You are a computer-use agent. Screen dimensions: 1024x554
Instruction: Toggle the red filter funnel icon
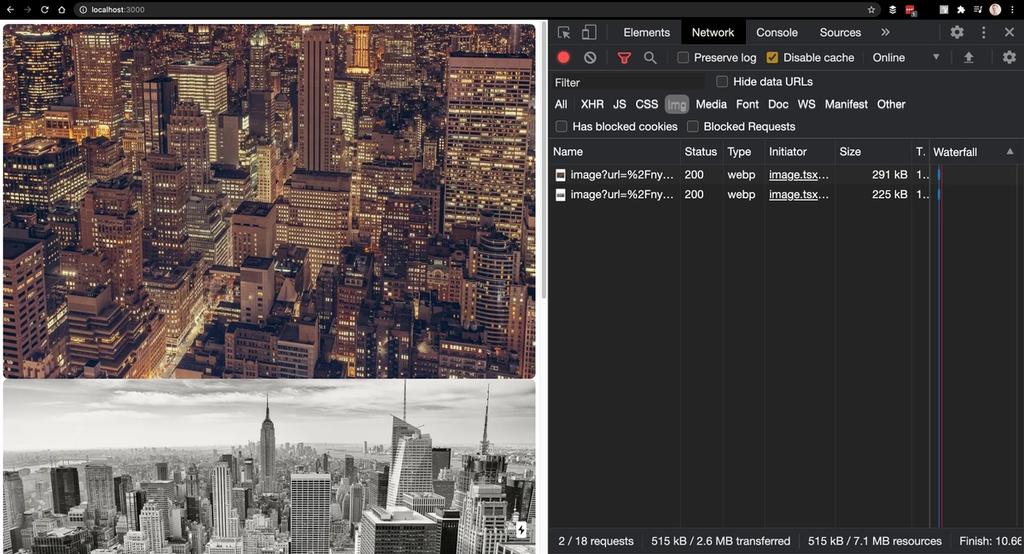(624, 58)
